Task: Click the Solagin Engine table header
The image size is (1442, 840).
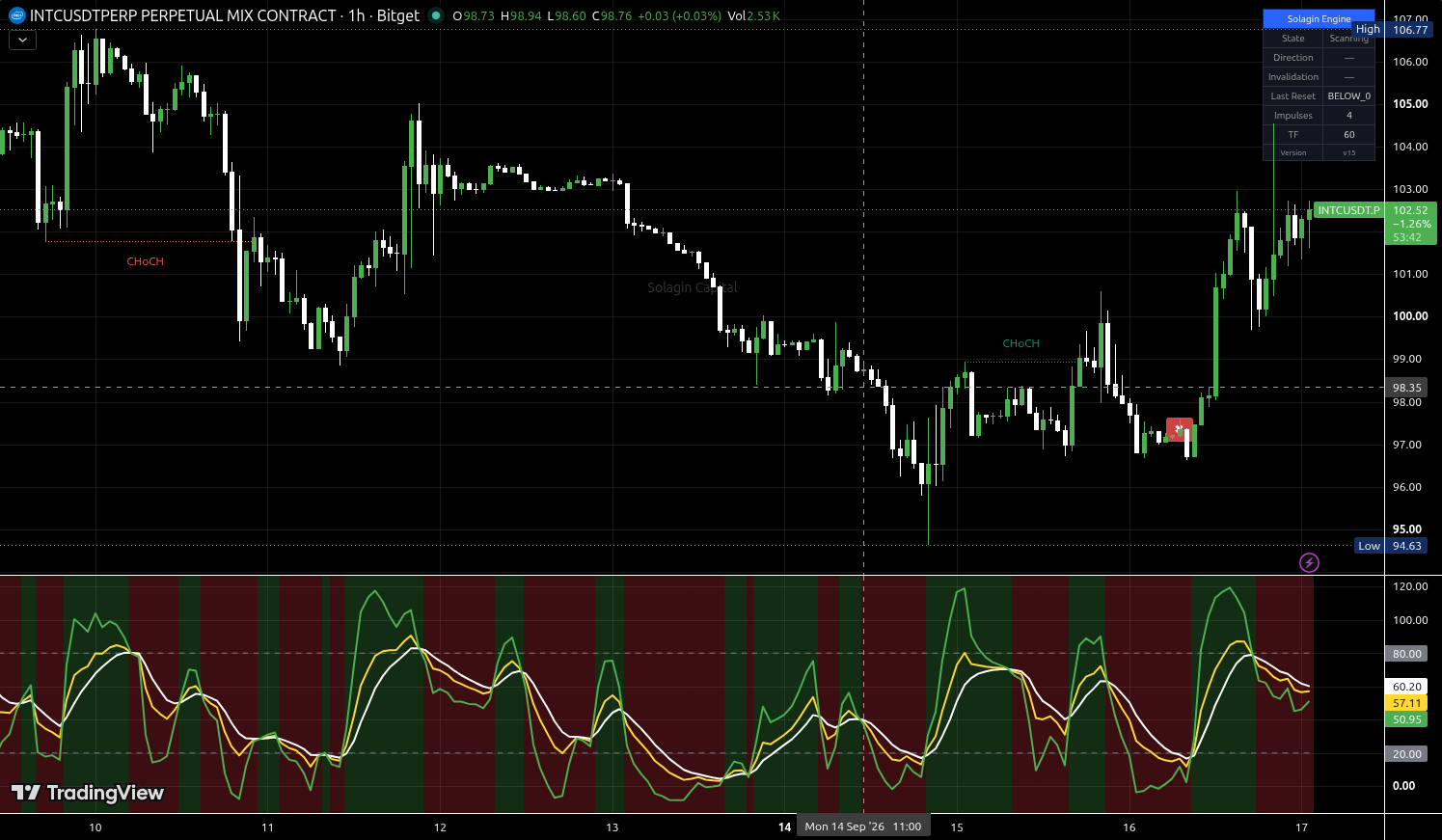Action: [x=1319, y=19]
